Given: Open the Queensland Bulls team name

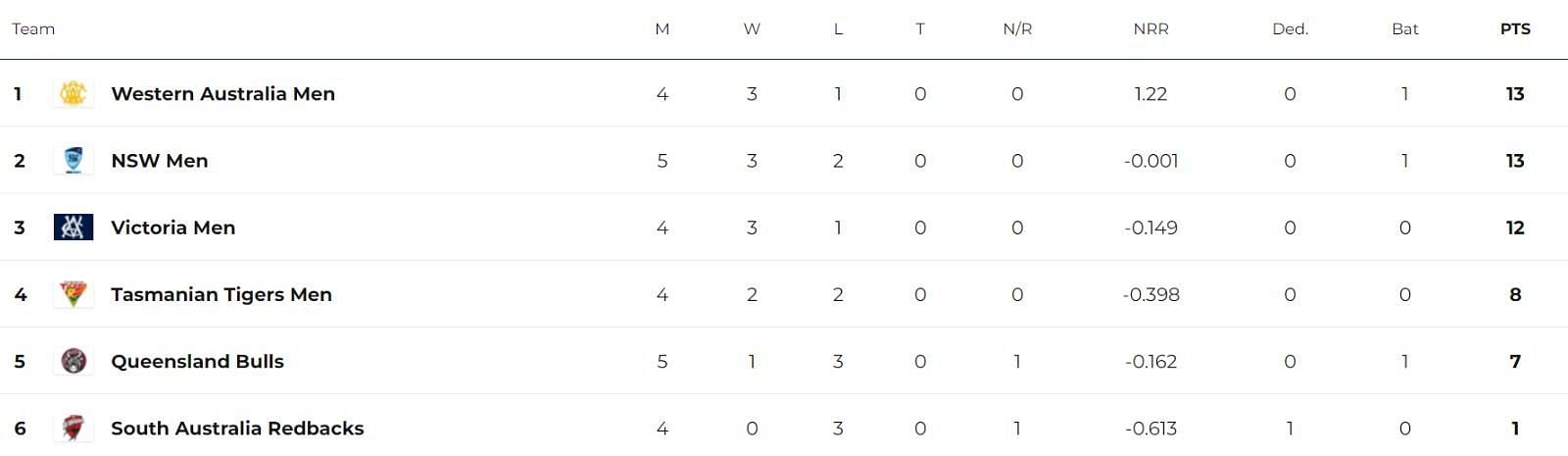Looking at the screenshot, I should click(198, 361).
